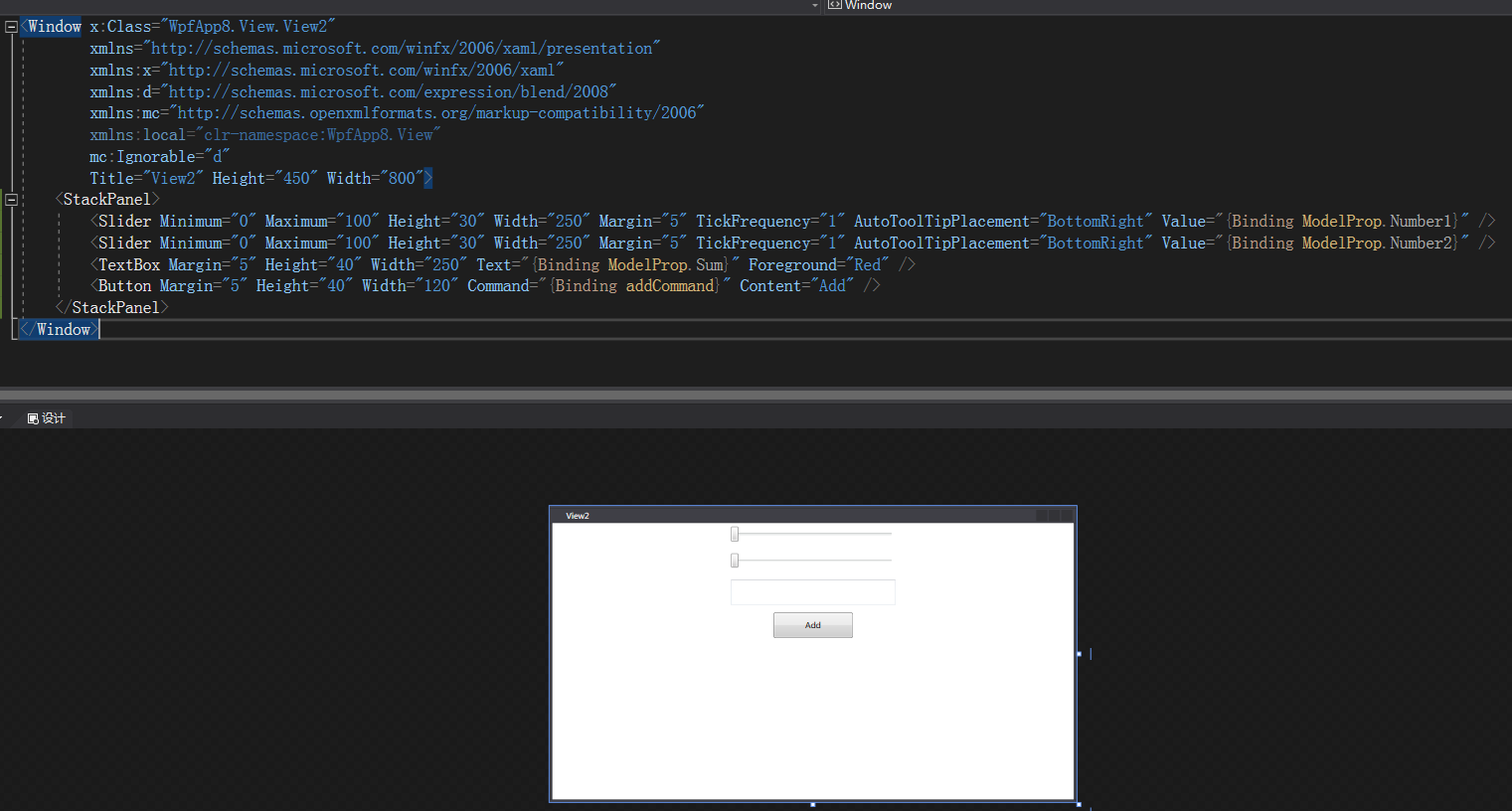Click the opening StackPanel tag
The width and height of the screenshot is (1512, 811).
[x=107, y=200]
